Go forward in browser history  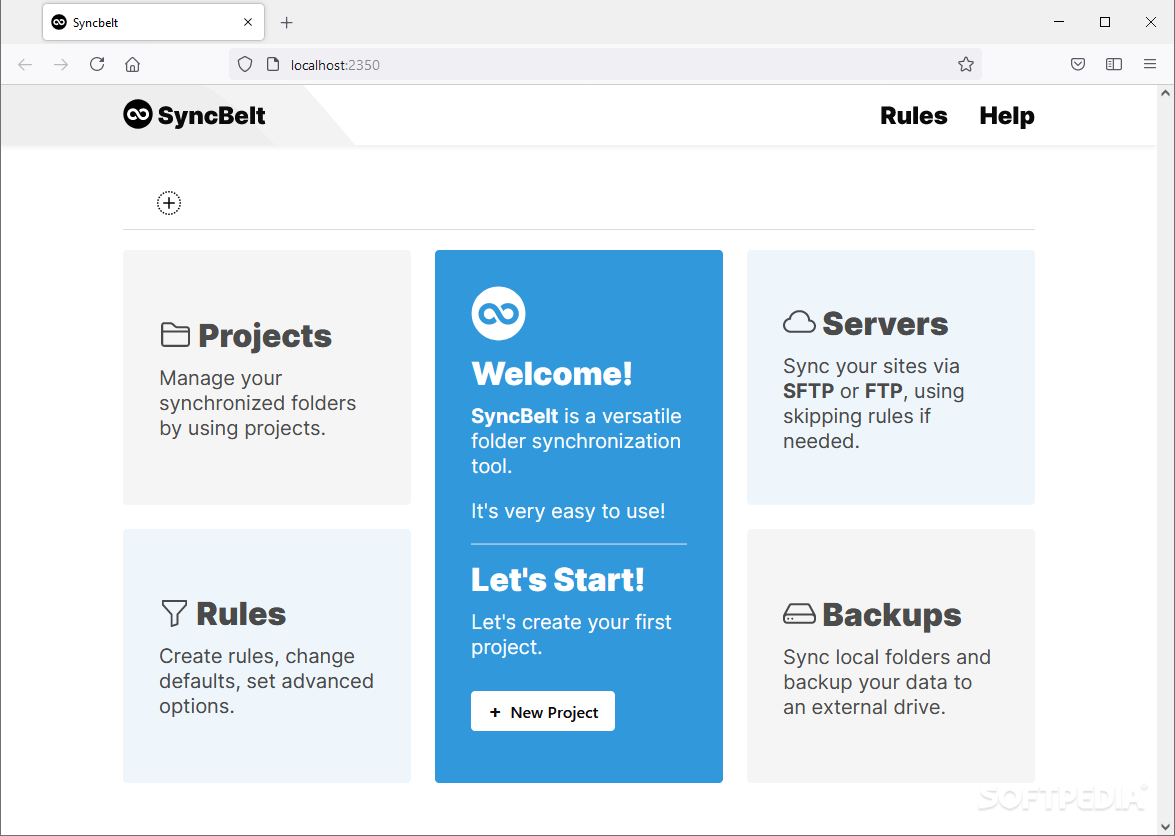coord(61,64)
